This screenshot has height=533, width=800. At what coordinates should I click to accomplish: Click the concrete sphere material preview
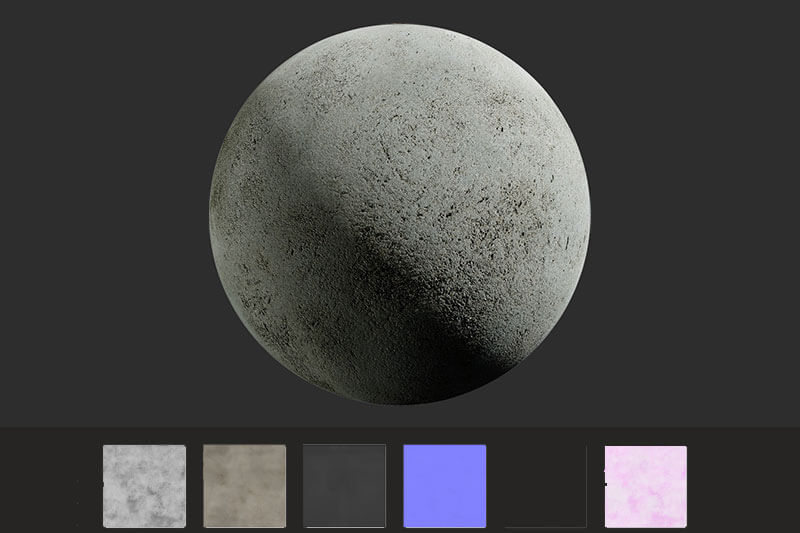(x=400, y=215)
